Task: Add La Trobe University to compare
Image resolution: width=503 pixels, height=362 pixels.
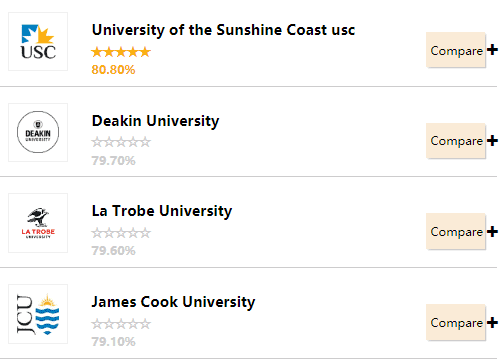Action: point(456,231)
